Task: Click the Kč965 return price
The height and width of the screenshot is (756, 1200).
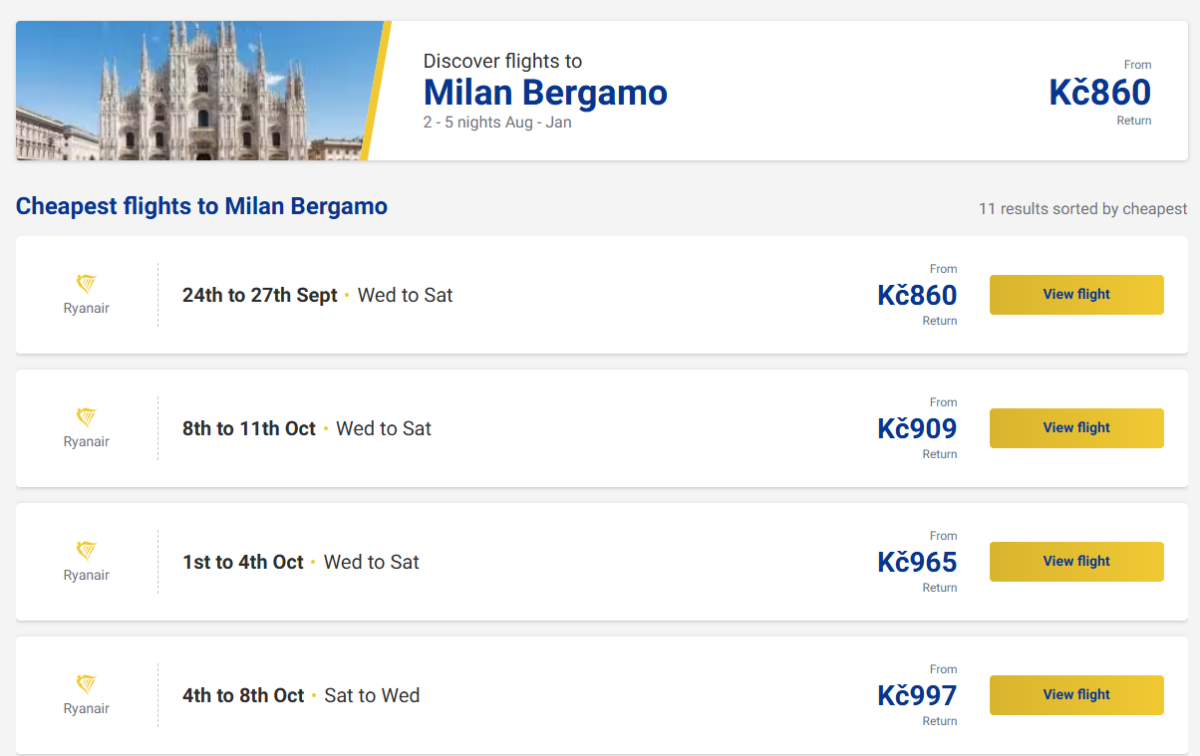Action: coord(917,562)
